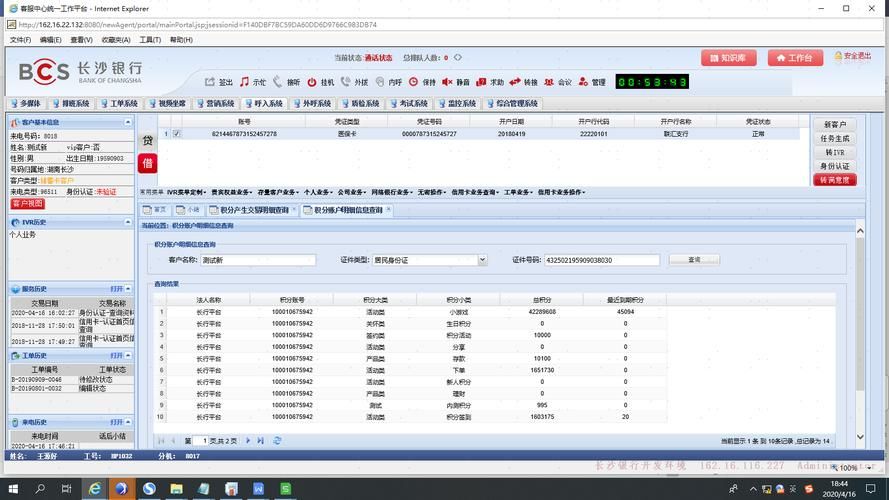Collapse the IVR历史 panel
The height and width of the screenshot is (500, 889).
point(128,222)
